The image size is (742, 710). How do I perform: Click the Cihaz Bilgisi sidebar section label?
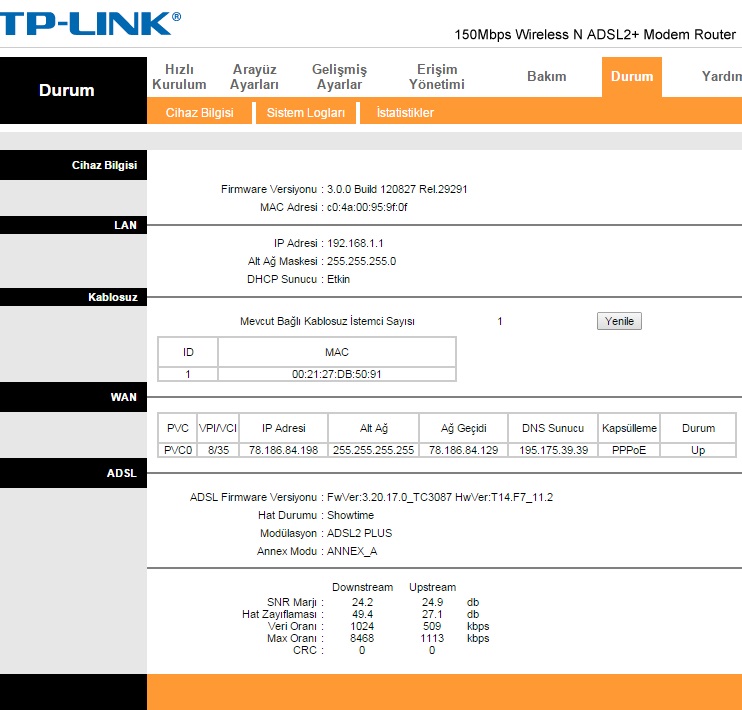pos(104,165)
